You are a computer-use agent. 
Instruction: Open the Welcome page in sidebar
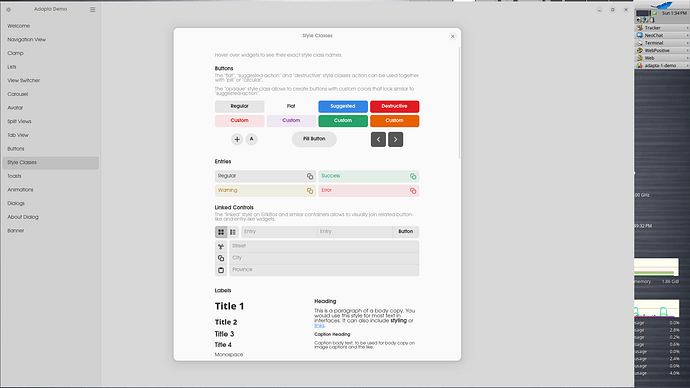click(x=51, y=26)
